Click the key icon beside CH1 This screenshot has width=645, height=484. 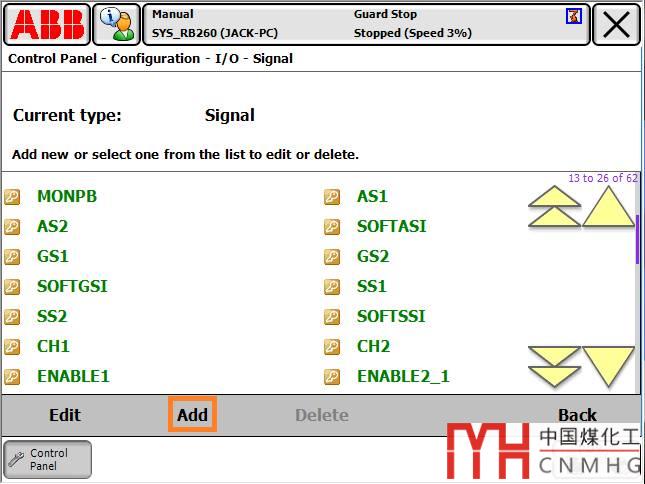coord(12,347)
